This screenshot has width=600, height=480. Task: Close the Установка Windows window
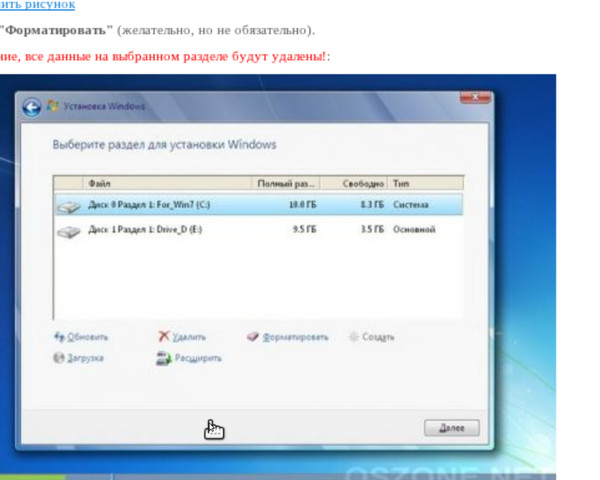[475, 97]
